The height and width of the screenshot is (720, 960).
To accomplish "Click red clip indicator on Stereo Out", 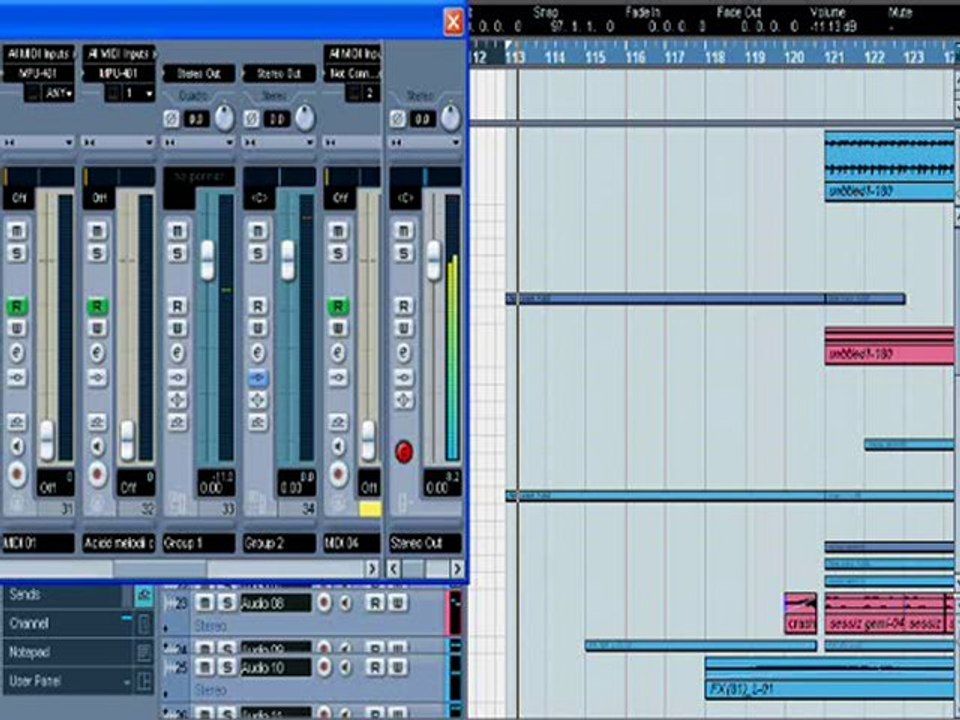I will tap(404, 452).
